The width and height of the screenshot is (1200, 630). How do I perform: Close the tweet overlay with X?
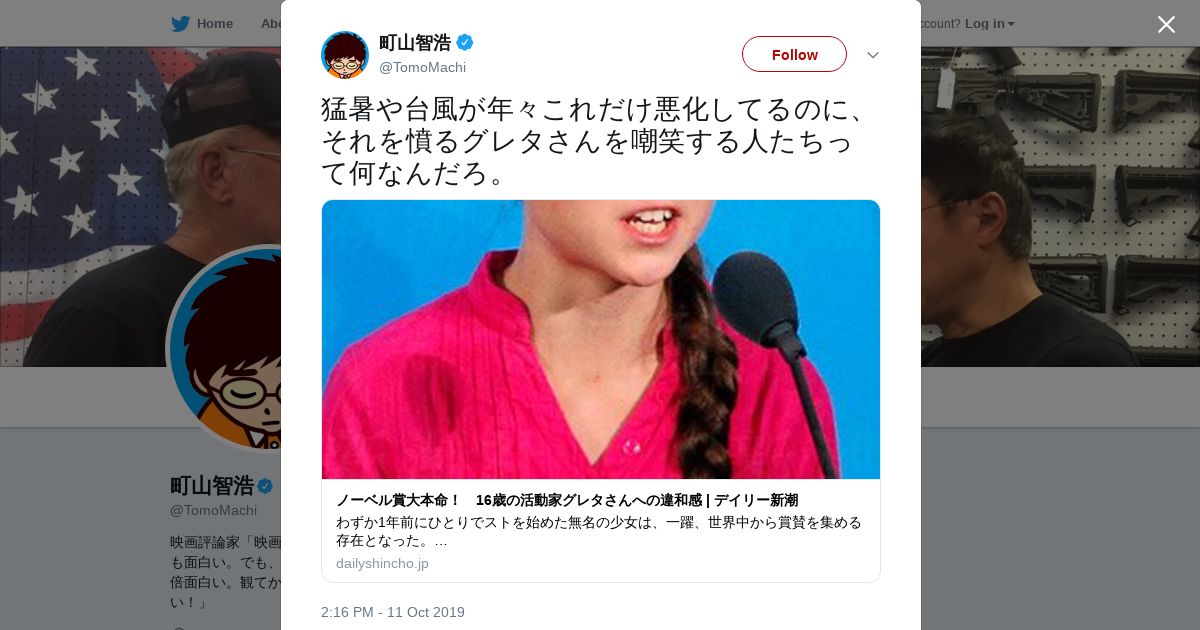(x=1166, y=24)
